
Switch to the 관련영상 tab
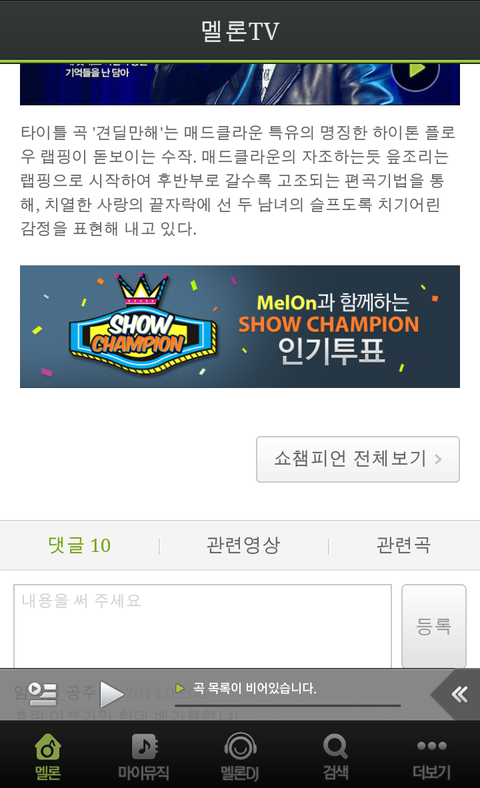[x=243, y=545]
